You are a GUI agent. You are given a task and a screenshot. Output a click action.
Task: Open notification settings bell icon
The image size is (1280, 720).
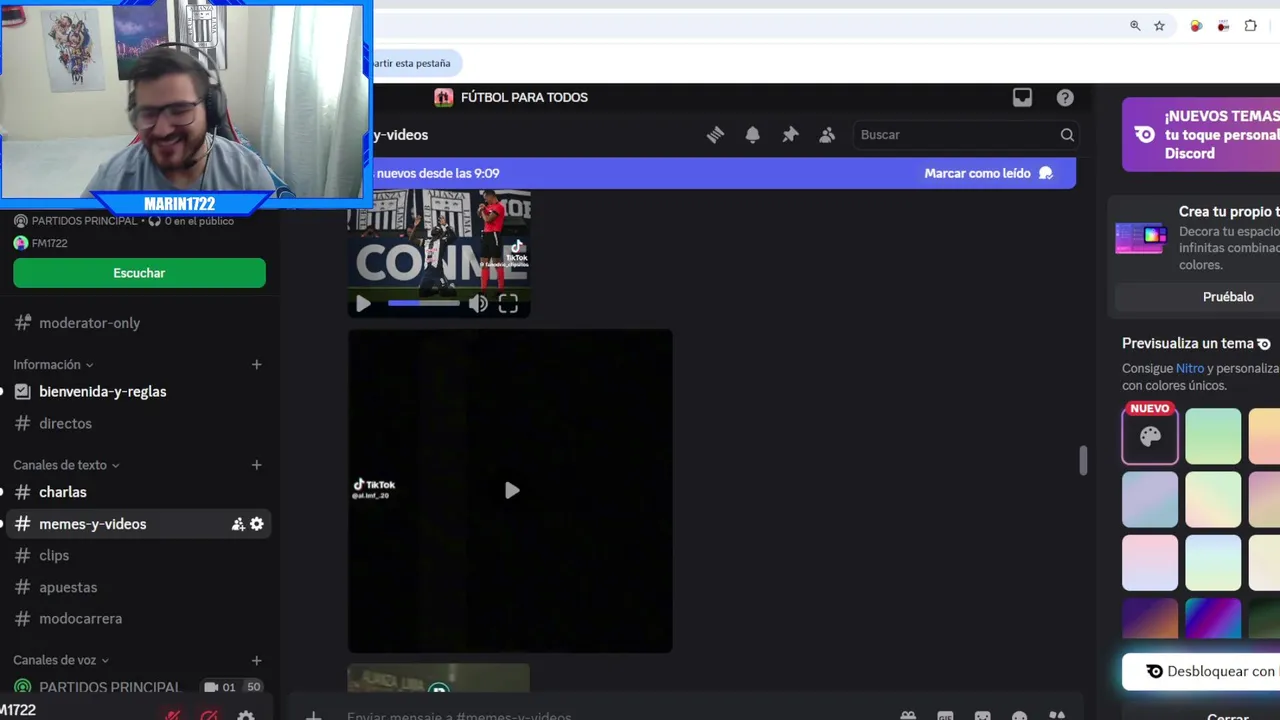752,135
